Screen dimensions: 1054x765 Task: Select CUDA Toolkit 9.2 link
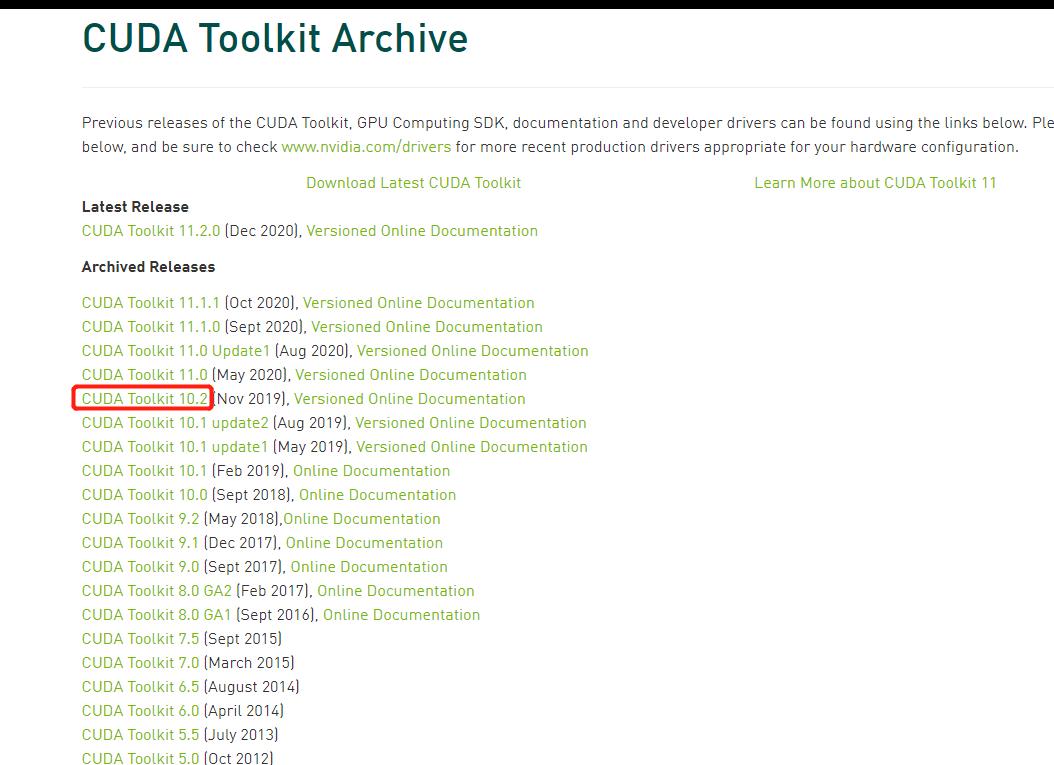pos(140,520)
